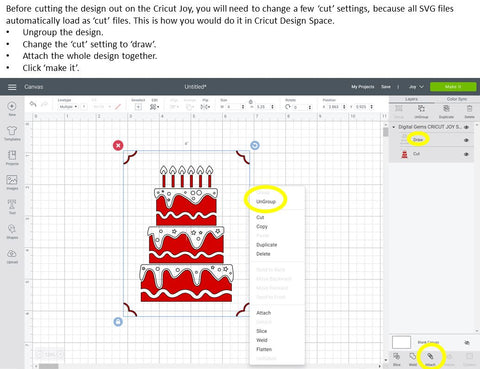
Task: Select the Cut layer label
Action: [x=416, y=154]
